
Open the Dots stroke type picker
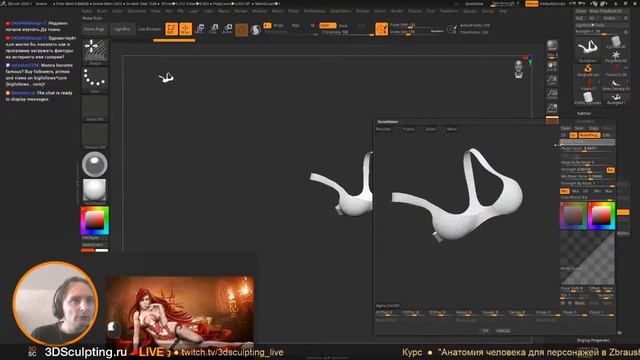click(95, 79)
